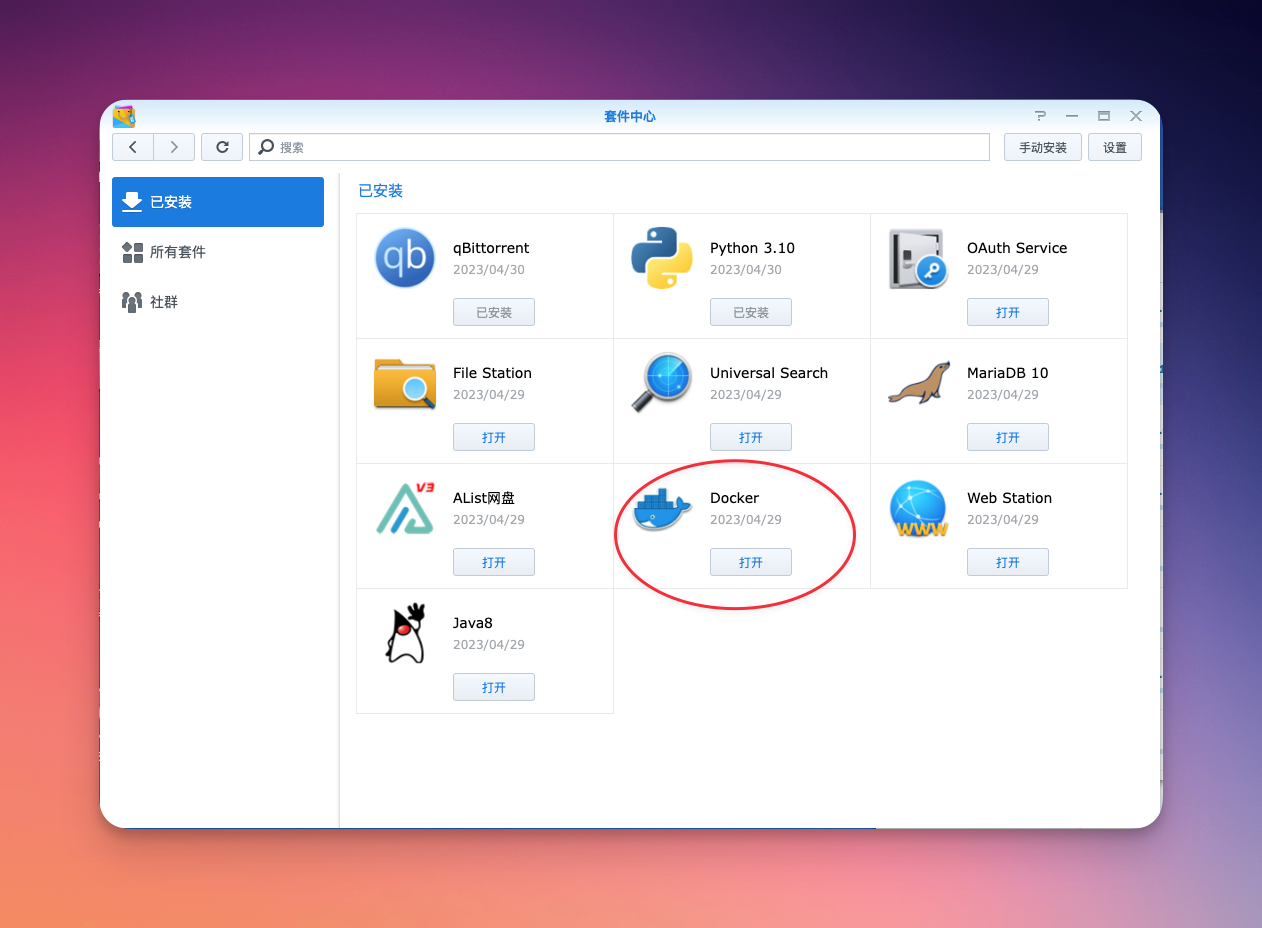Select the 所有套件 sidebar item
Screen dimensions: 1262x928
(x=218, y=252)
